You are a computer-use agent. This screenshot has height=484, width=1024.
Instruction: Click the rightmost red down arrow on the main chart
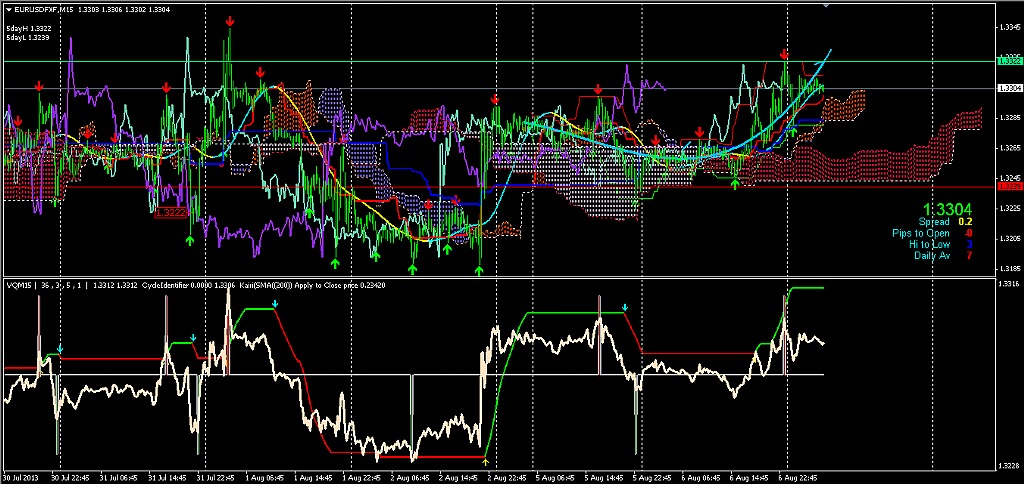pyautogui.click(x=784, y=54)
